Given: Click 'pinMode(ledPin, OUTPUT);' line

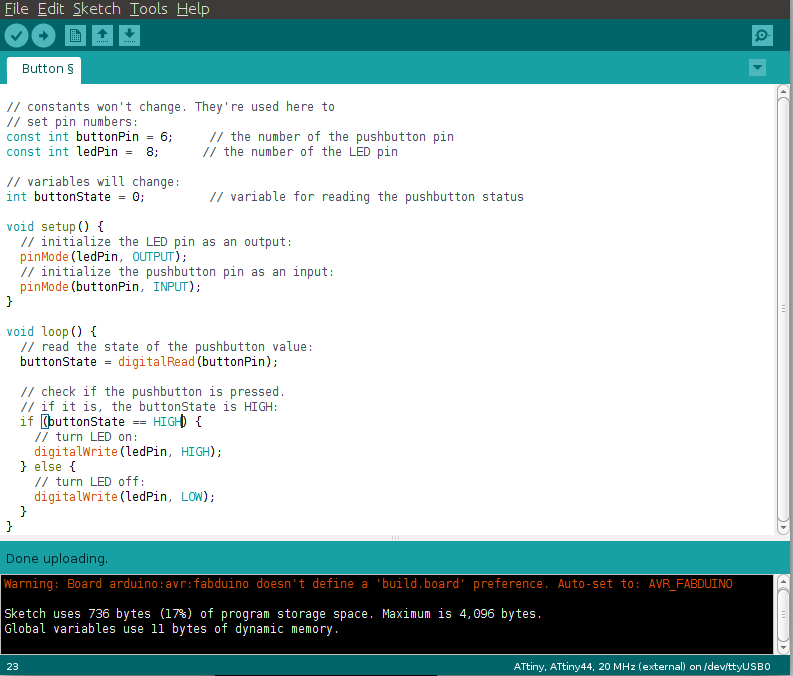Looking at the screenshot, I should [103, 257].
